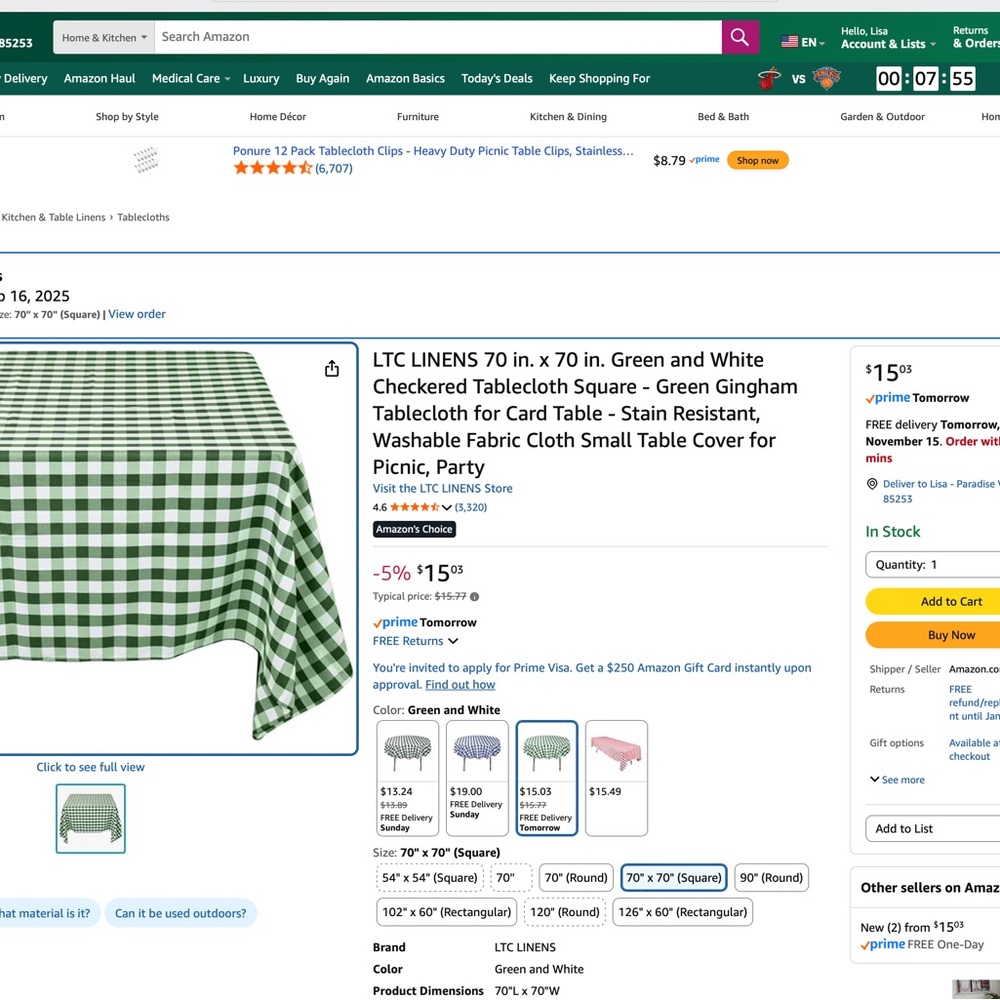
Task: Select the 90" (Round) size option
Action: tap(771, 877)
